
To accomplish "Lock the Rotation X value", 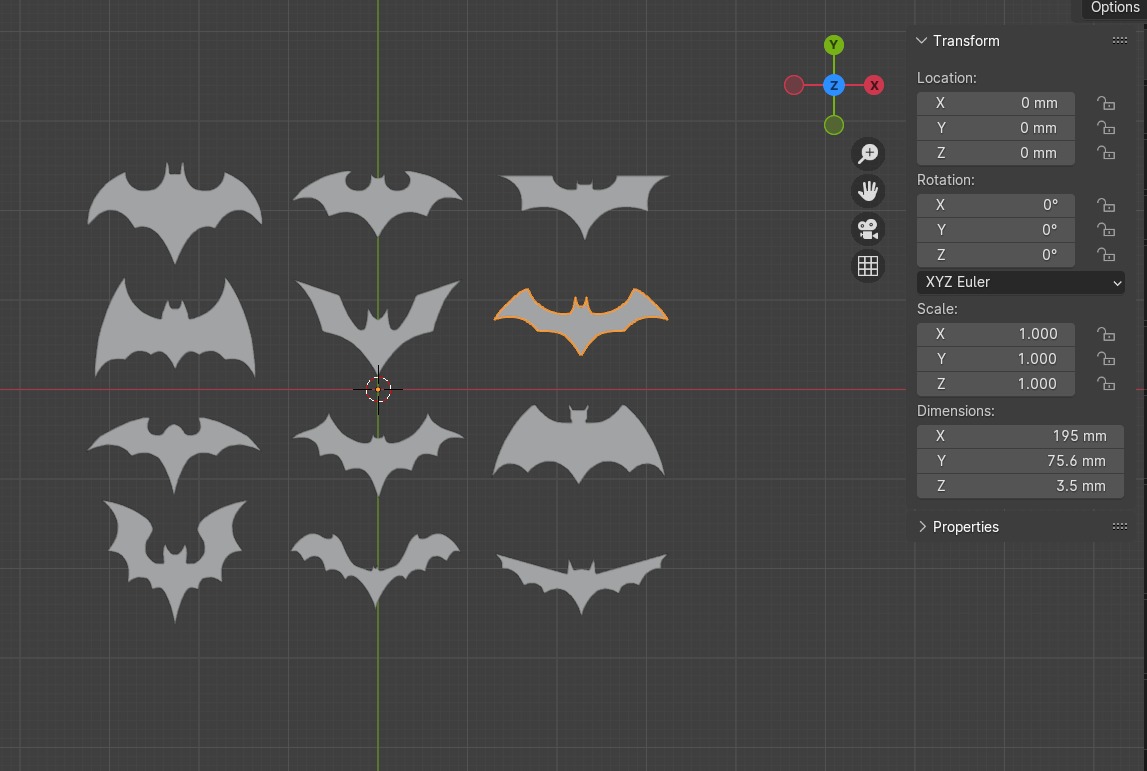I will click(1106, 206).
